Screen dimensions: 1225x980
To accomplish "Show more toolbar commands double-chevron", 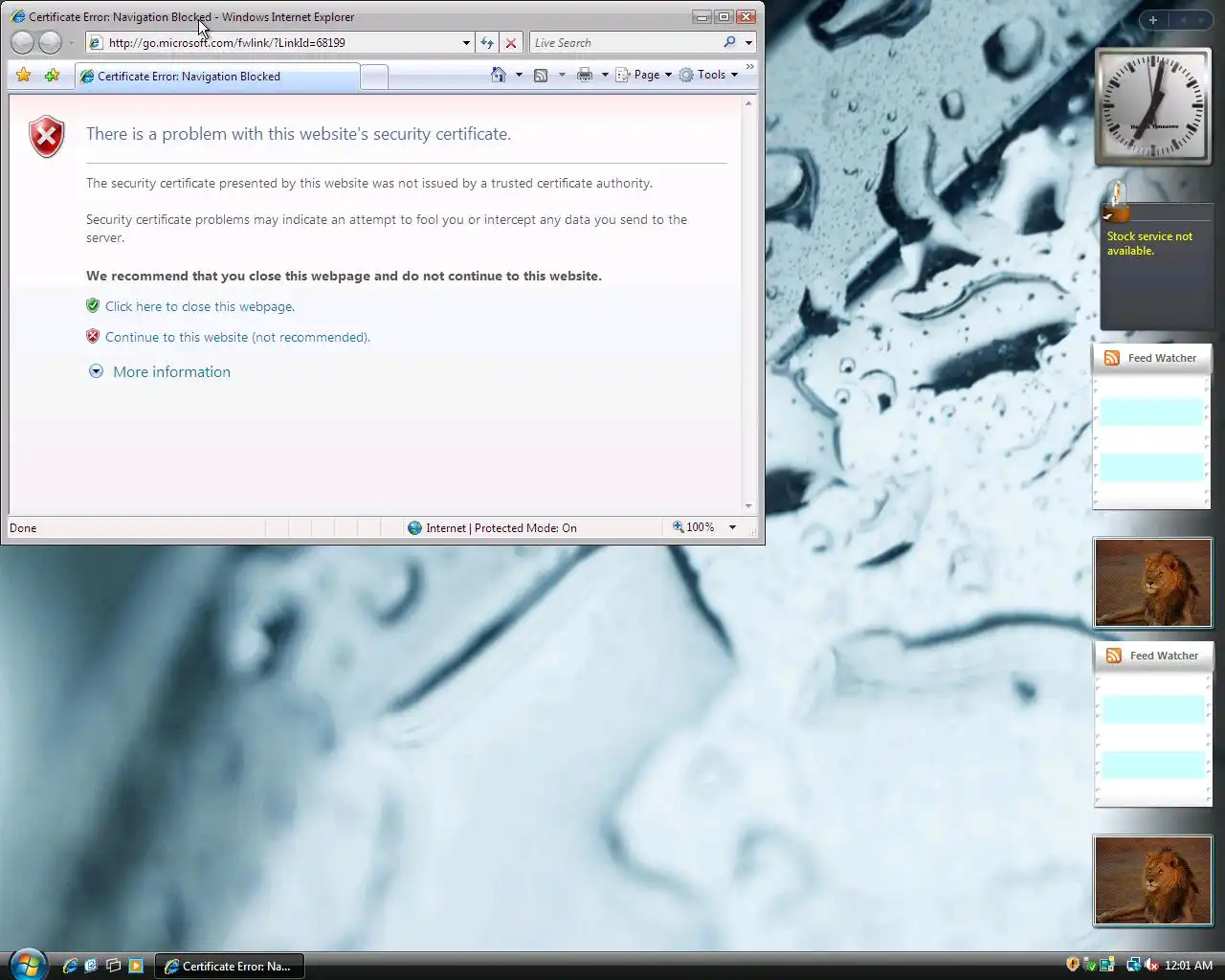I will (749, 67).
